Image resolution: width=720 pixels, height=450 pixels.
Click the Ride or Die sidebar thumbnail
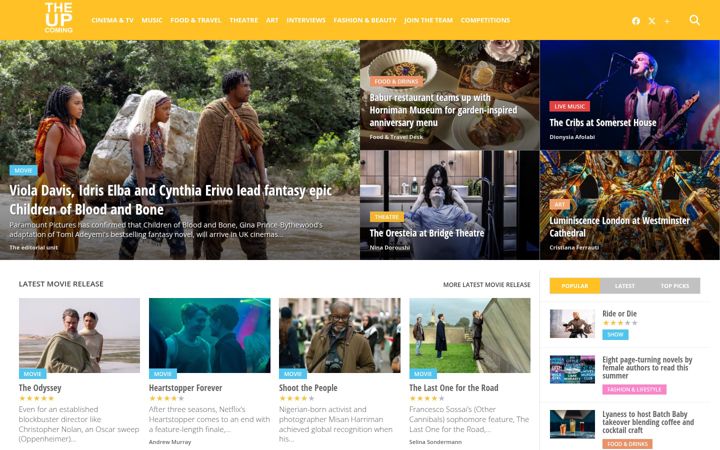(572, 324)
